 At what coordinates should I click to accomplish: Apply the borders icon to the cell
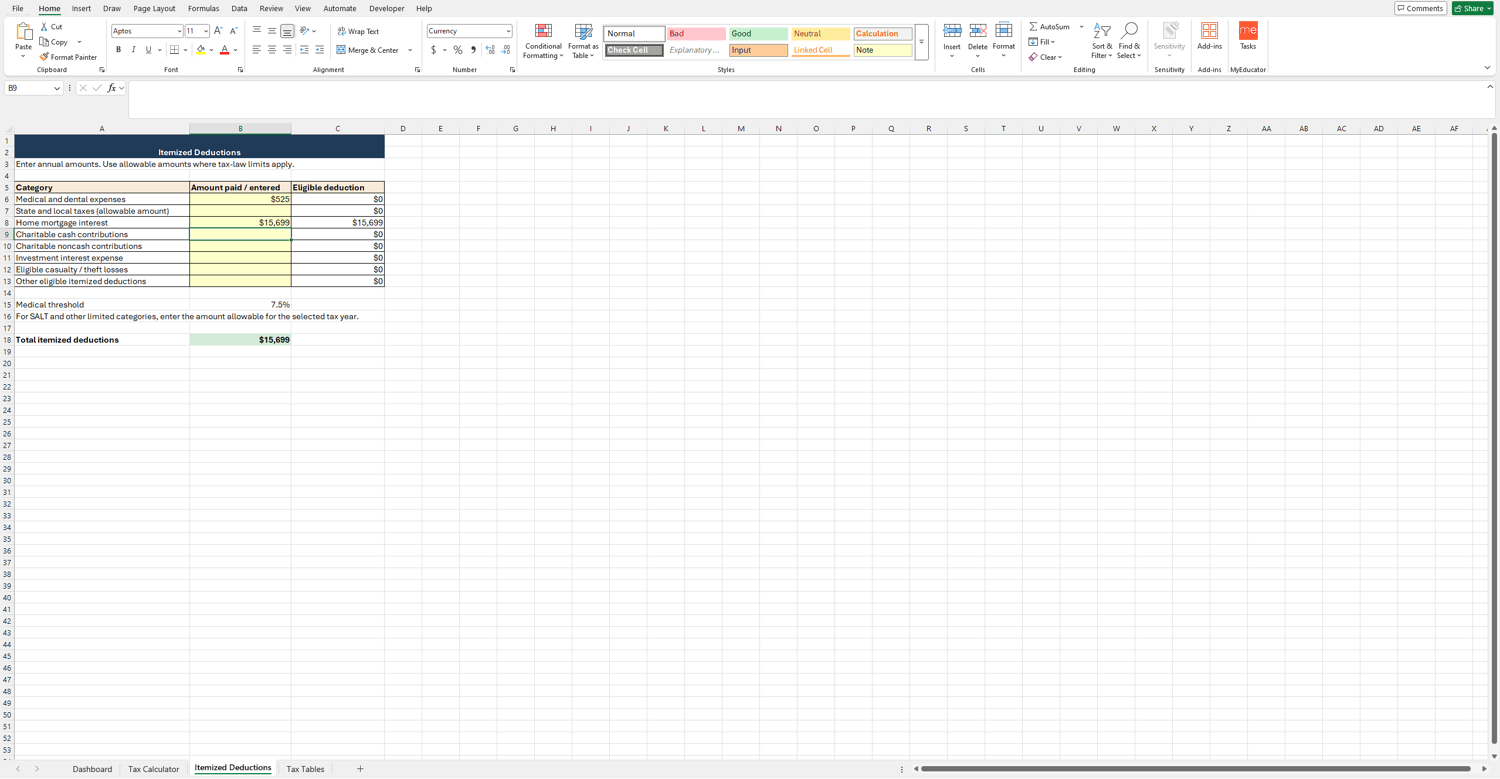click(x=174, y=50)
